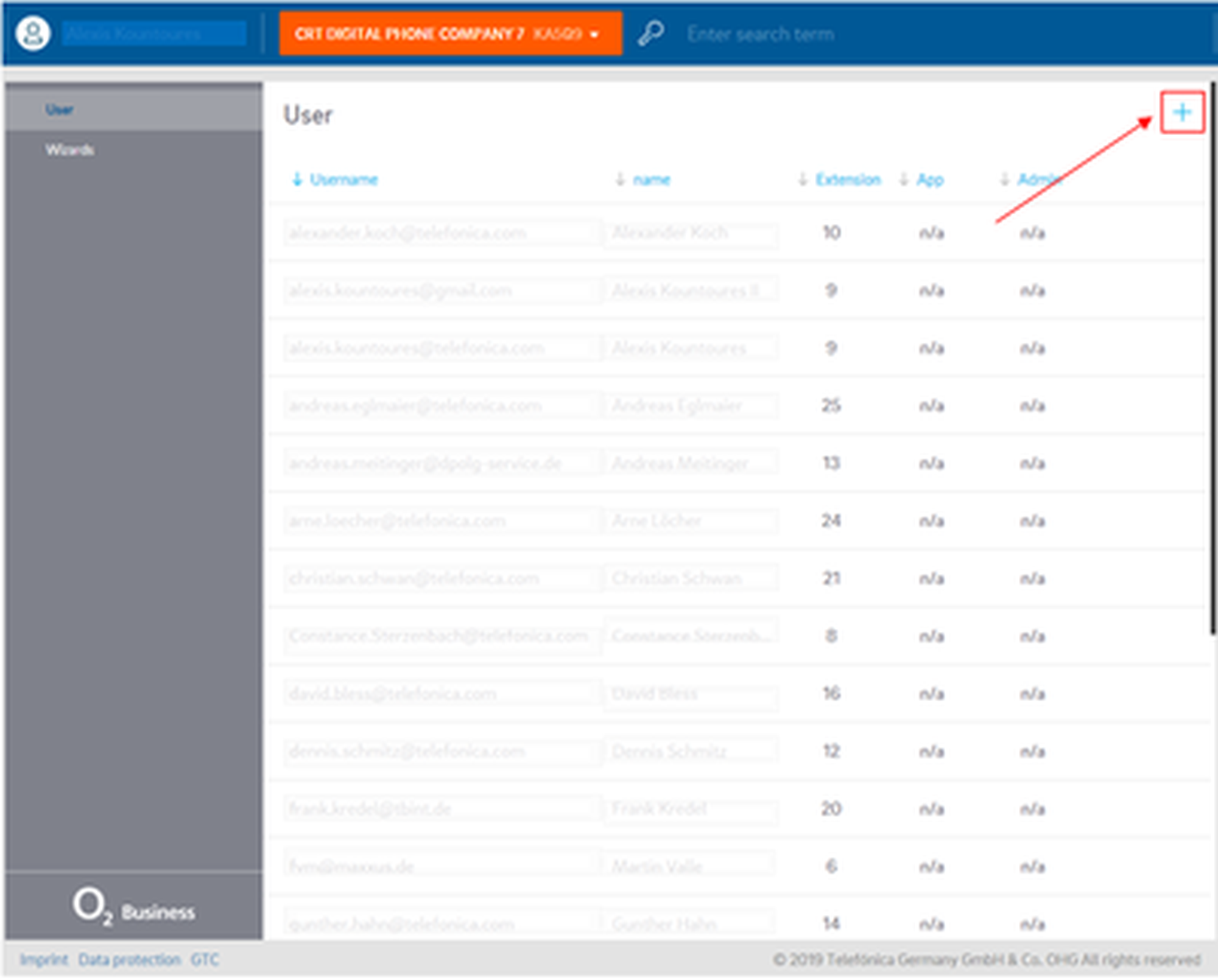The width and height of the screenshot is (1218, 980).
Task: Click the O2 Business logo
Action: pos(133,907)
